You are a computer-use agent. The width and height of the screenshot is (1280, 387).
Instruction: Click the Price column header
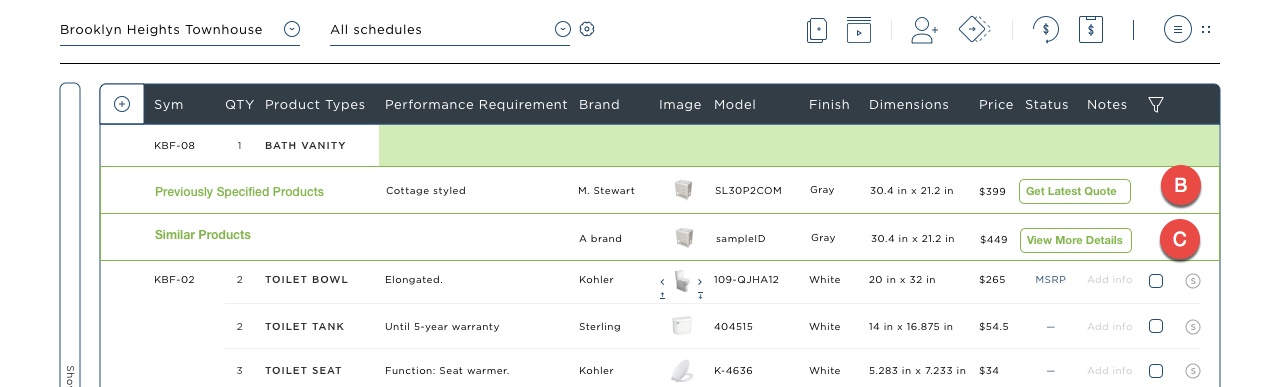click(x=996, y=104)
